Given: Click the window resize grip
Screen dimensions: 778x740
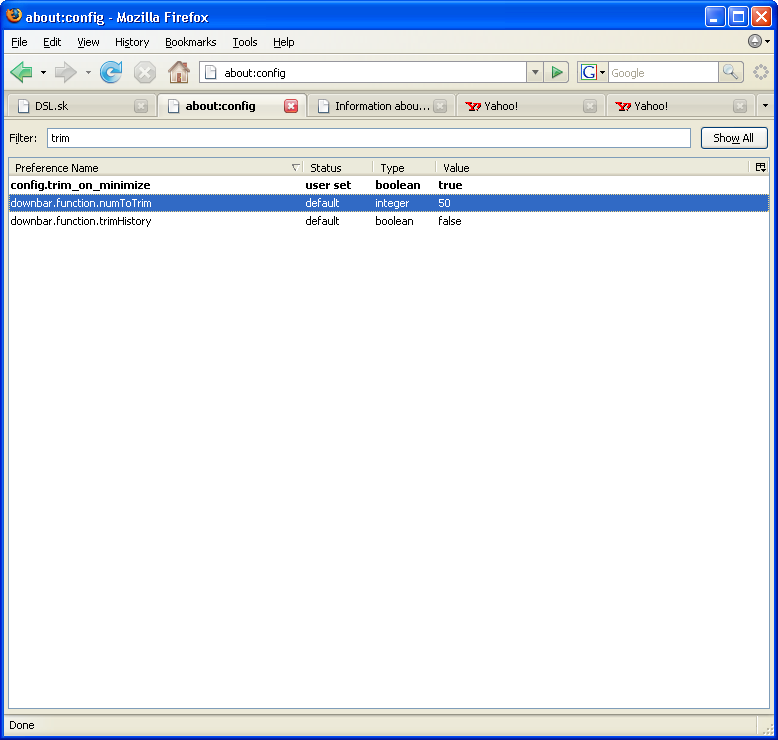Looking at the screenshot, I should (x=768, y=729).
